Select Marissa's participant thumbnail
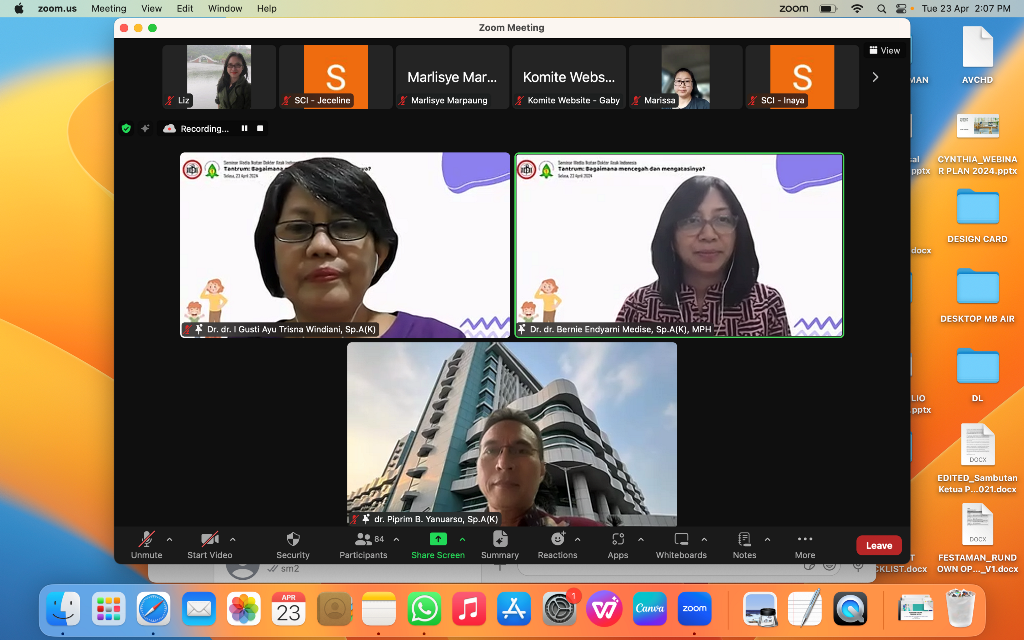1024x640 pixels. click(x=685, y=76)
